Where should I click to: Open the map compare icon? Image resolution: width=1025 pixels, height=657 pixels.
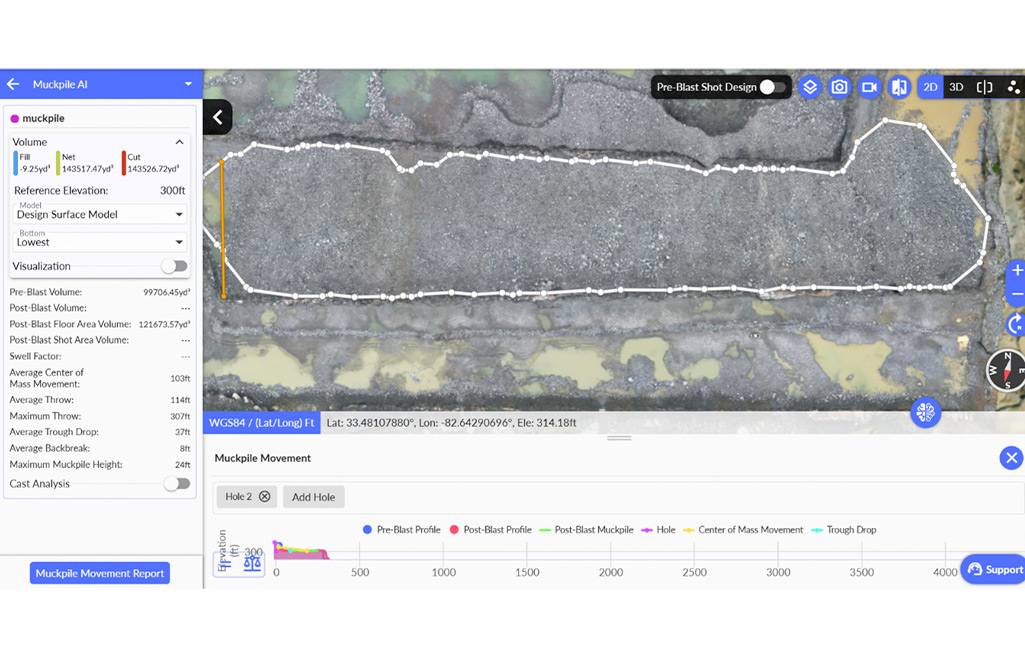900,87
